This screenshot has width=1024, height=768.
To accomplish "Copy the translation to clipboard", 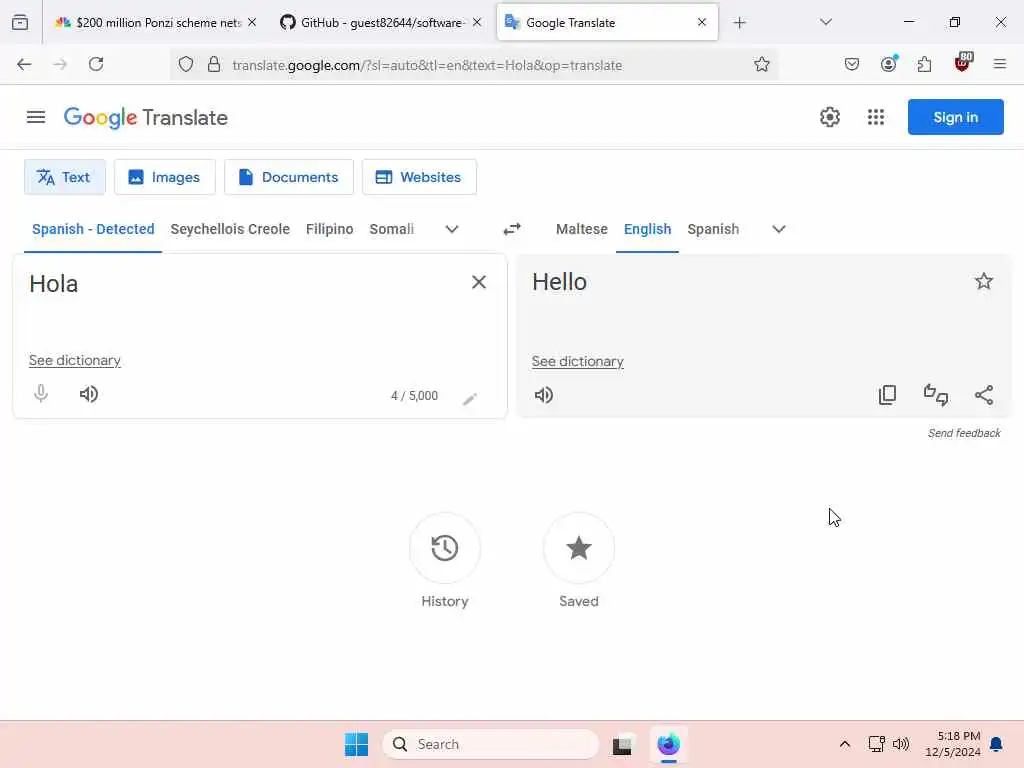I will coord(888,395).
